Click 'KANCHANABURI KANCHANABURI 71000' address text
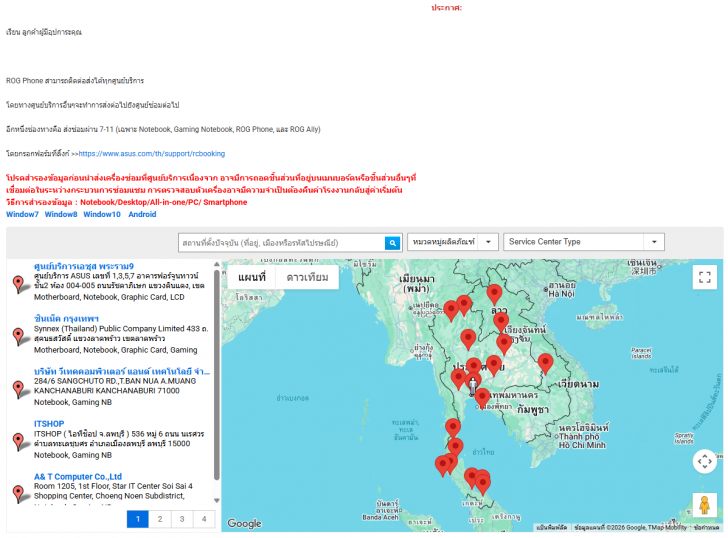Viewport: 728px width, 538px height. click(107, 391)
